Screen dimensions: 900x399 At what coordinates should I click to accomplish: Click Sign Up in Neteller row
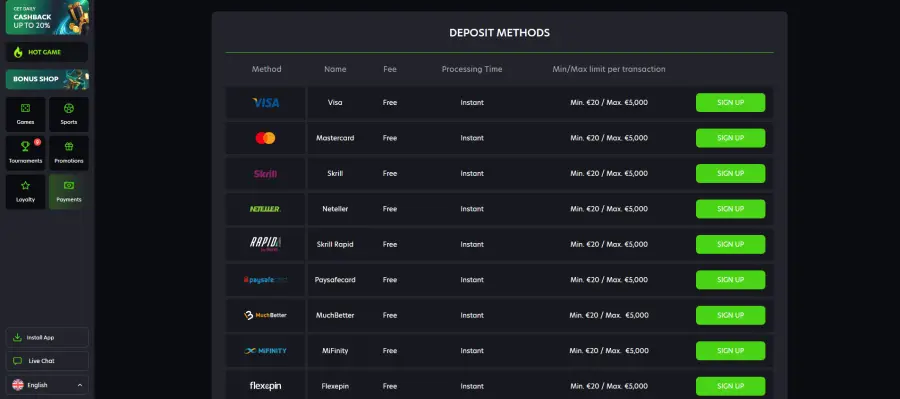pos(730,209)
